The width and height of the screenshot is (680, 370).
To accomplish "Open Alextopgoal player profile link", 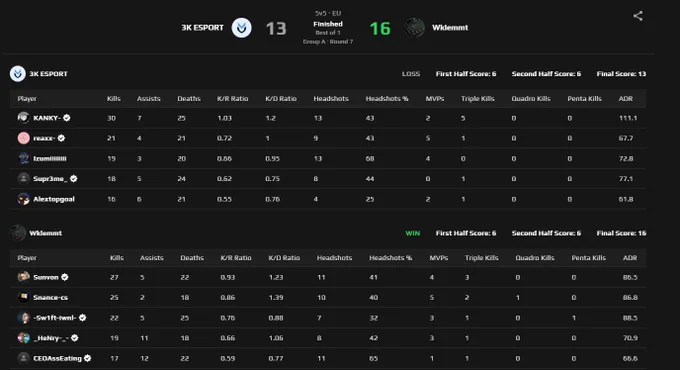I will pyautogui.click(x=54, y=199).
